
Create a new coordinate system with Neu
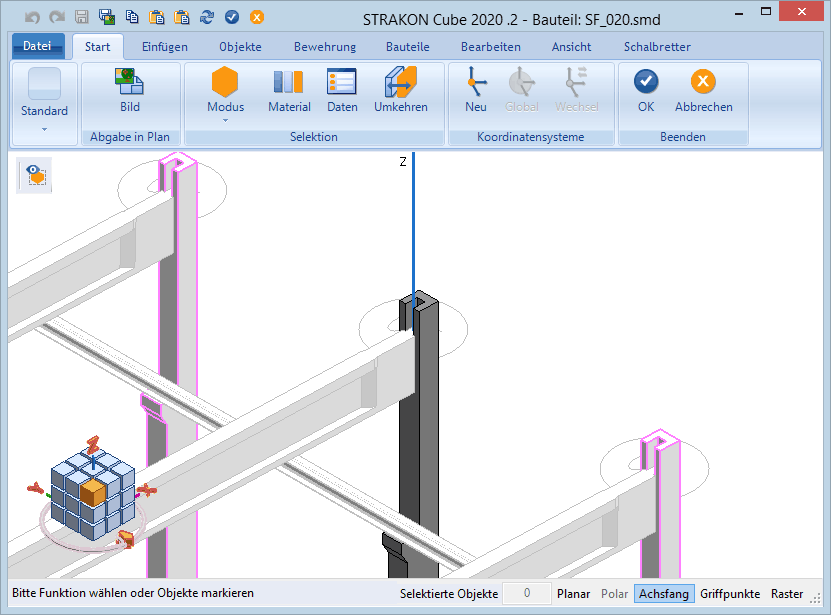coord(476,90)
